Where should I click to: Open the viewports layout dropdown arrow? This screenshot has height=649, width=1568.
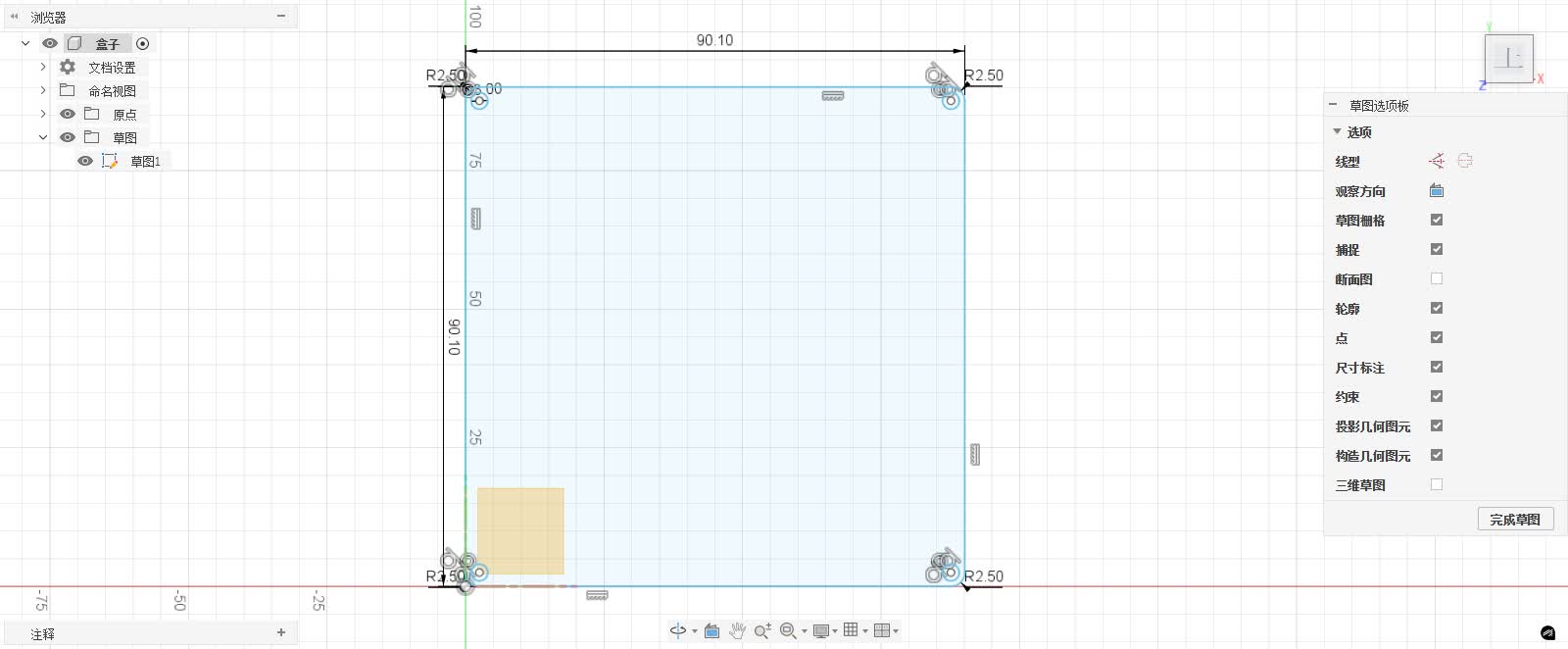tap(896, 631)
